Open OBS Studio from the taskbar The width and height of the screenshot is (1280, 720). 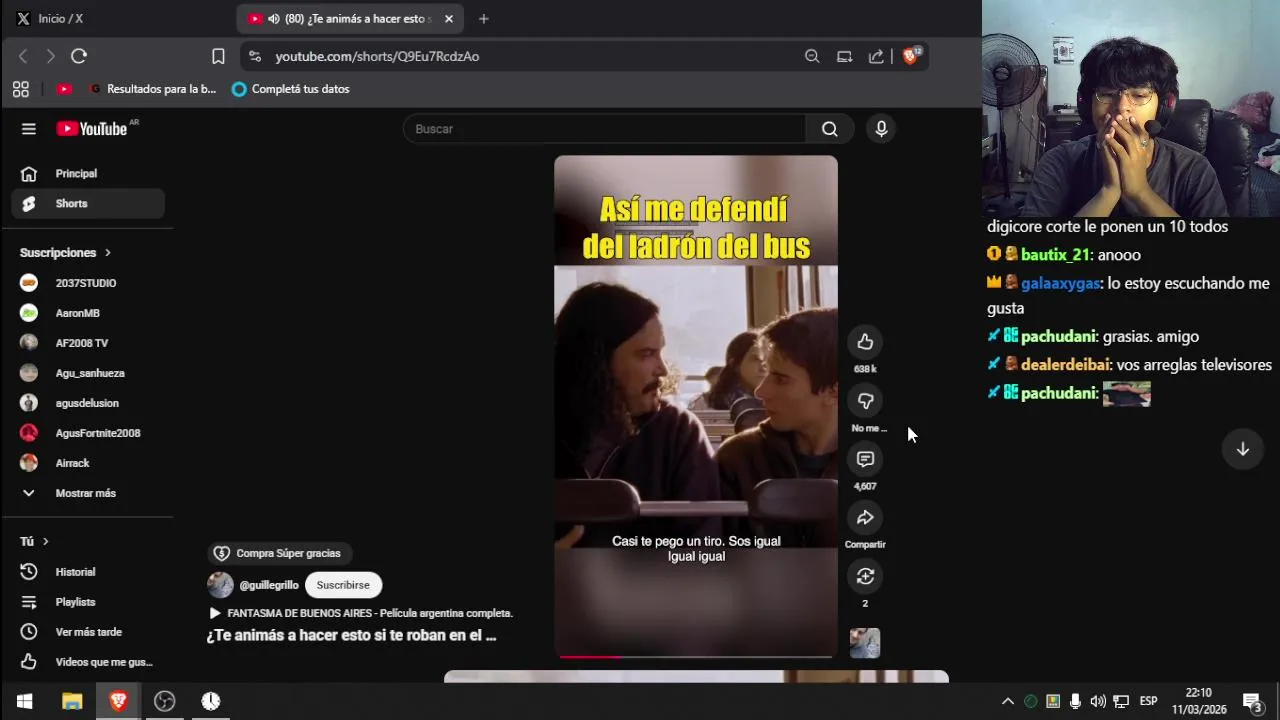point(164,701)
